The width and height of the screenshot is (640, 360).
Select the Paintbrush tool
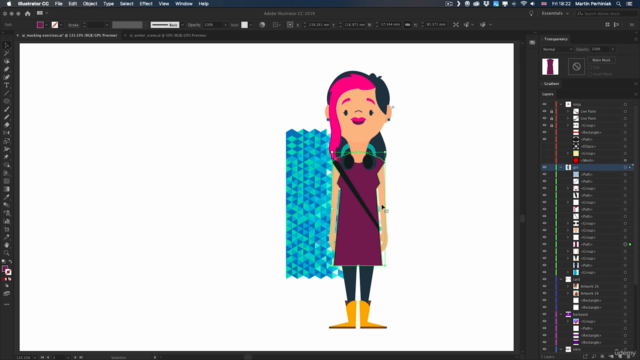click(x=7, y=109)
